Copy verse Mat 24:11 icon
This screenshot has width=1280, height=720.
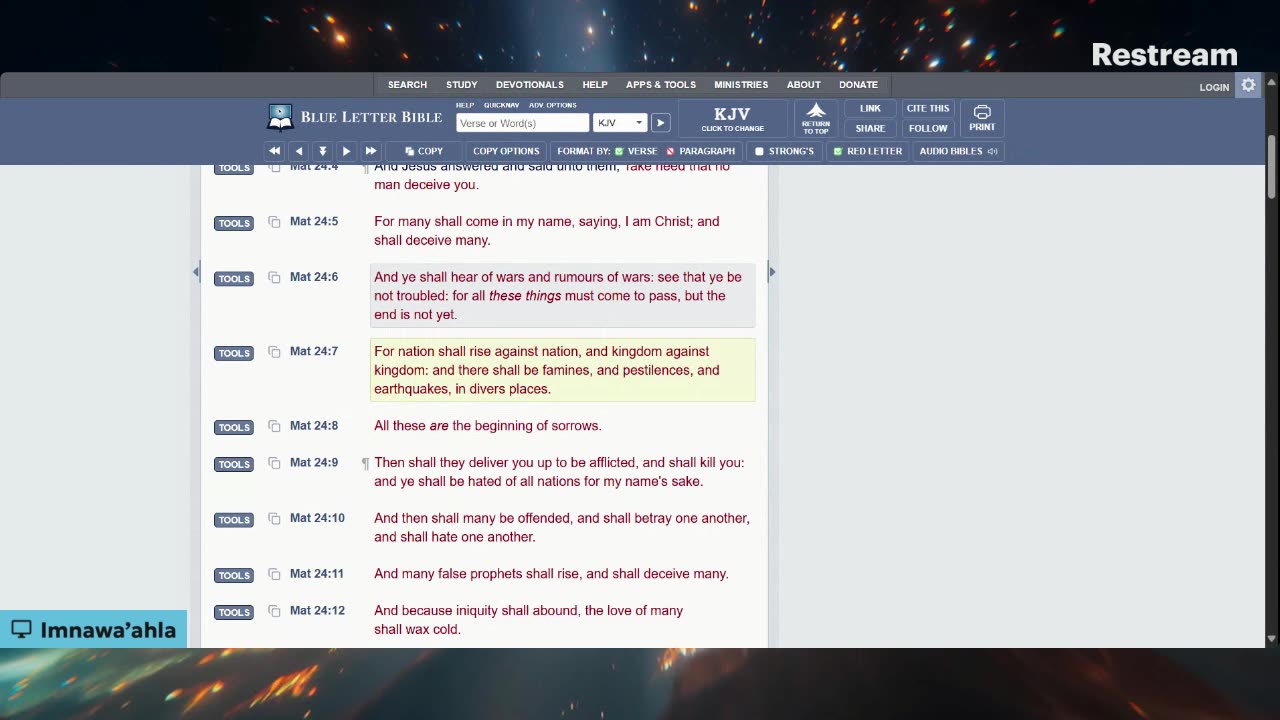274,574
